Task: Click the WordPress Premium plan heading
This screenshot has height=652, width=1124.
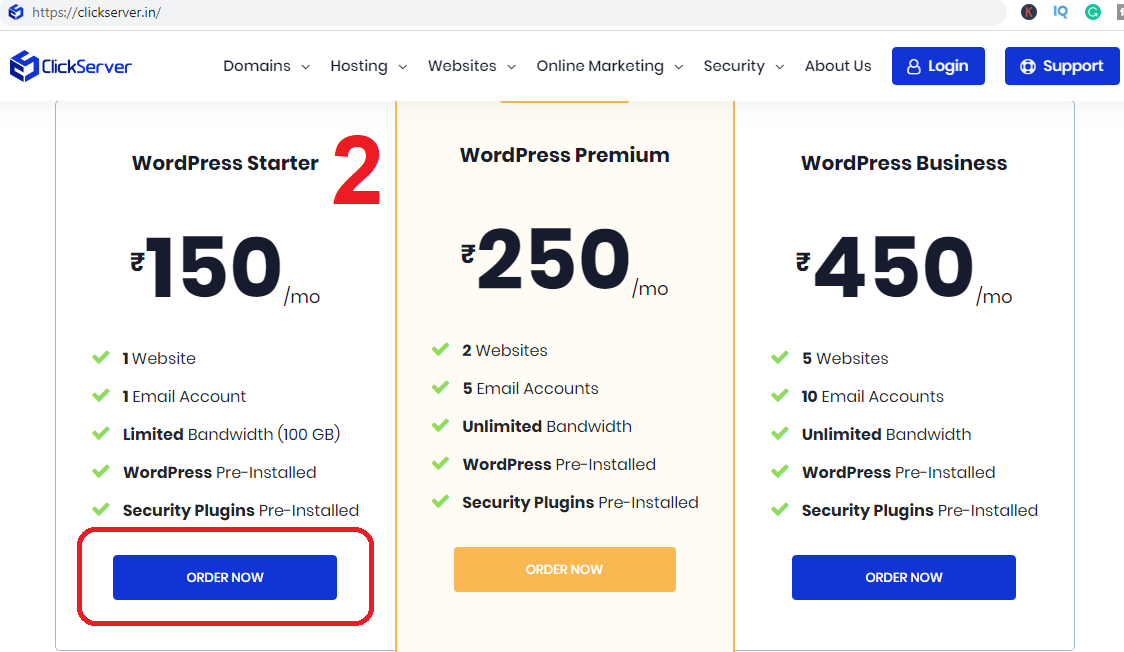Action: coord(565,155)
